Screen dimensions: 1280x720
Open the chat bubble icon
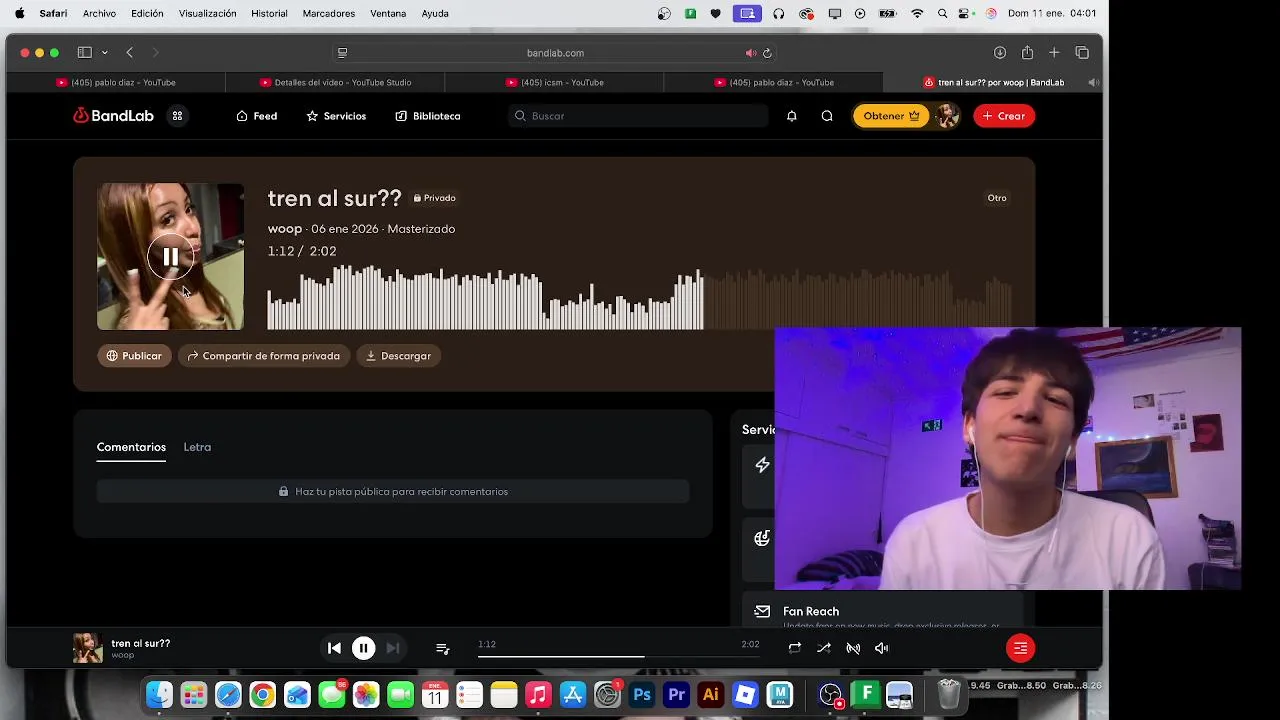[827, 116]
